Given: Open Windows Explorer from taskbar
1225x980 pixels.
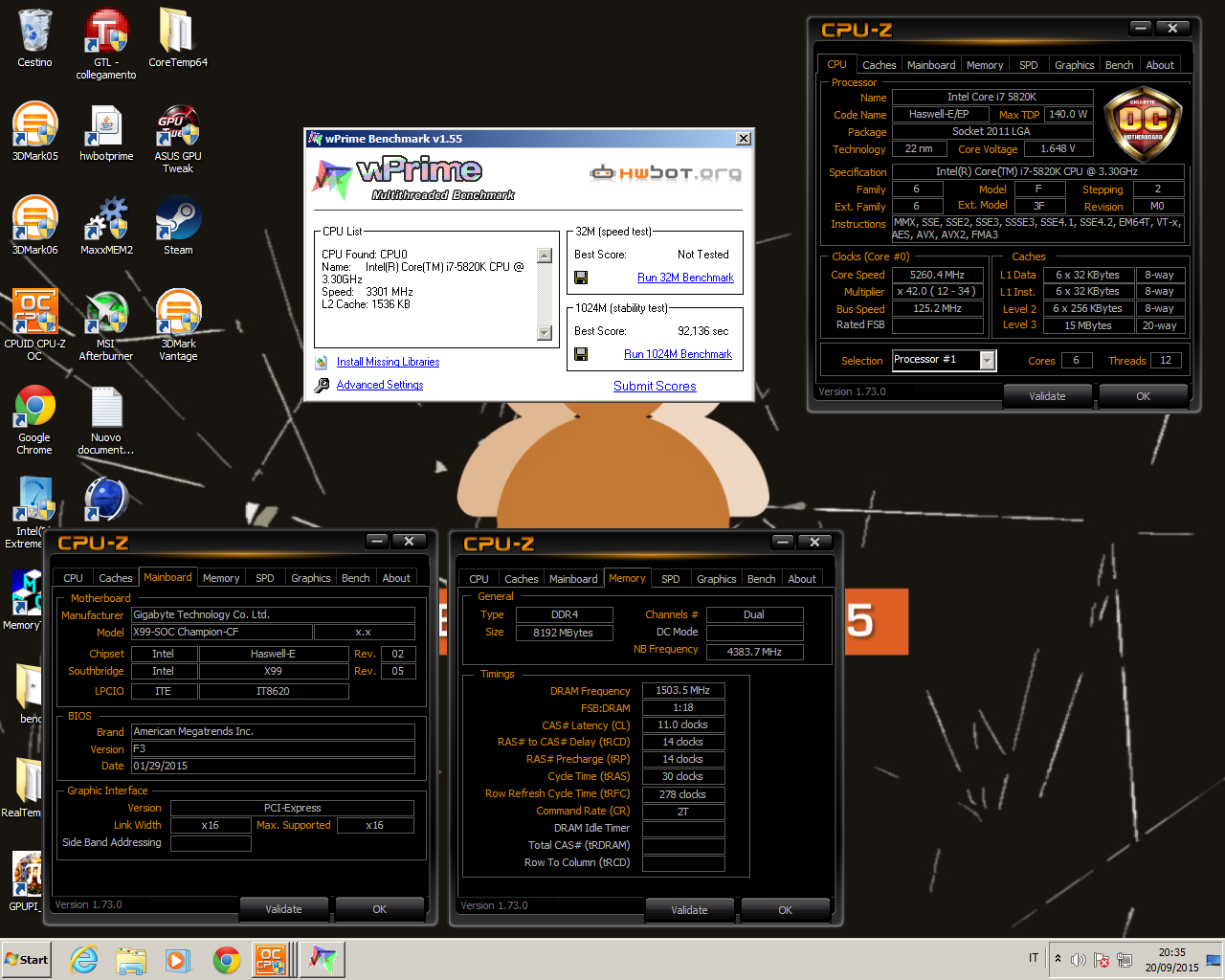Looking at the screenshot, I should coord(131,960).
